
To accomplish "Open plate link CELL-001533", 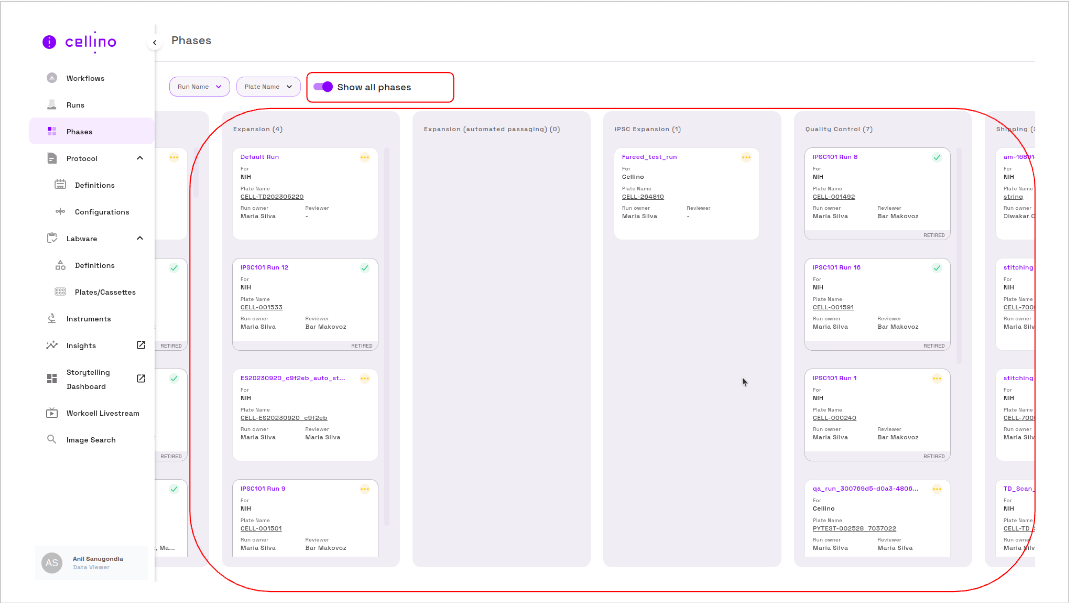I will click(x=261, y=307).
